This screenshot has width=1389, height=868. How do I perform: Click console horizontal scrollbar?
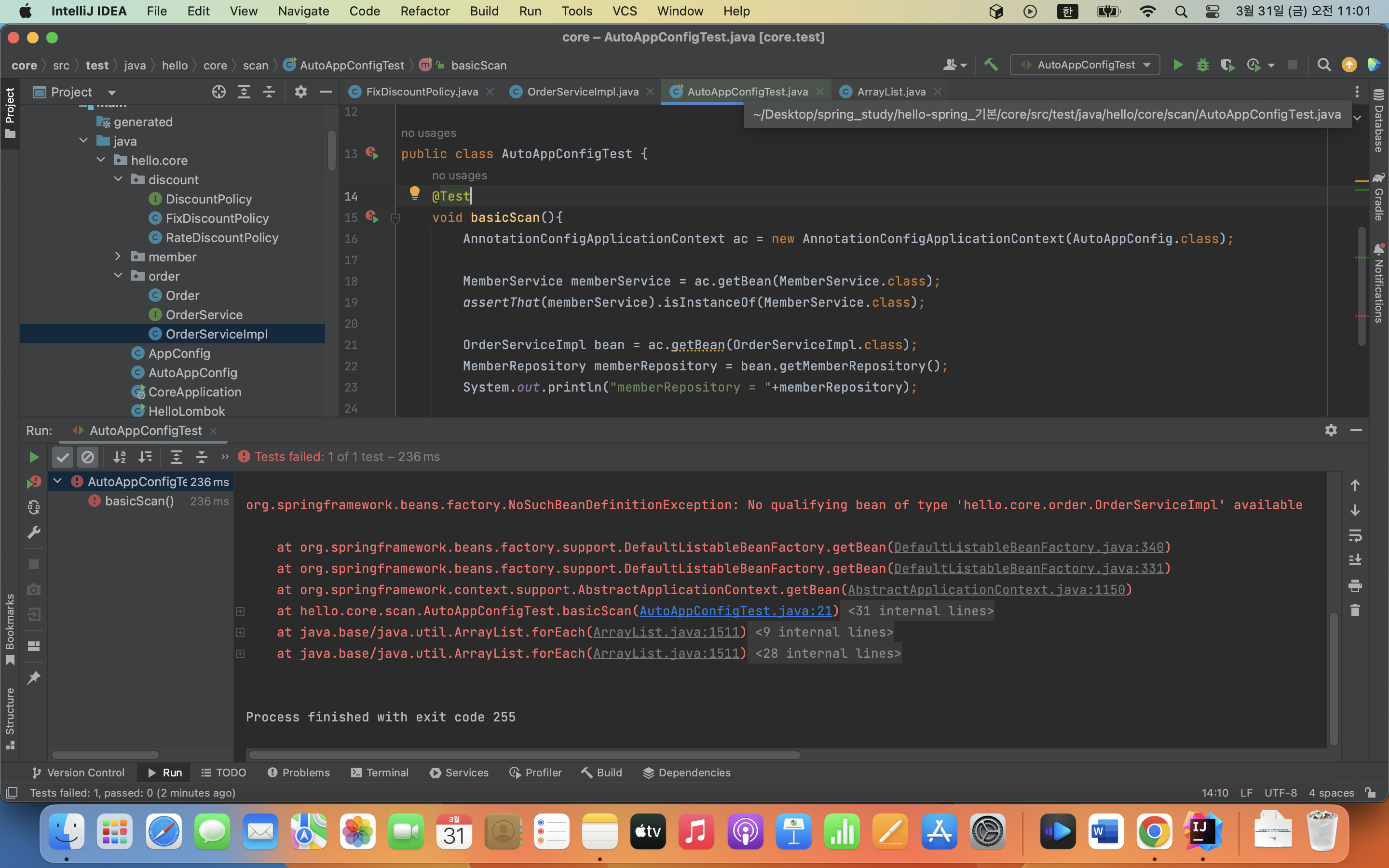pyautogui.click(x=524, y=755)
